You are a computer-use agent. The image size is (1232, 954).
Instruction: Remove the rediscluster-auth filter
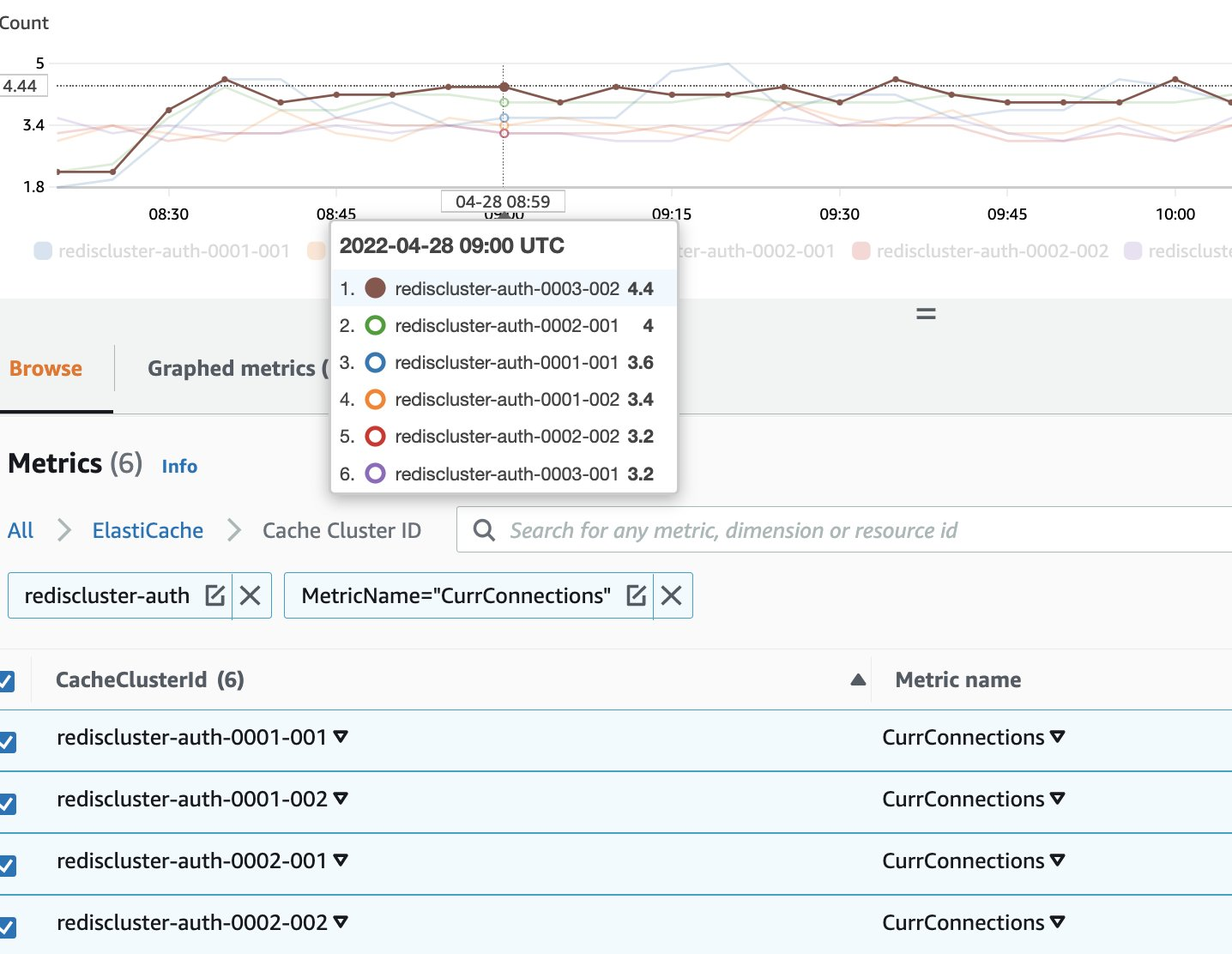[251, 595]
